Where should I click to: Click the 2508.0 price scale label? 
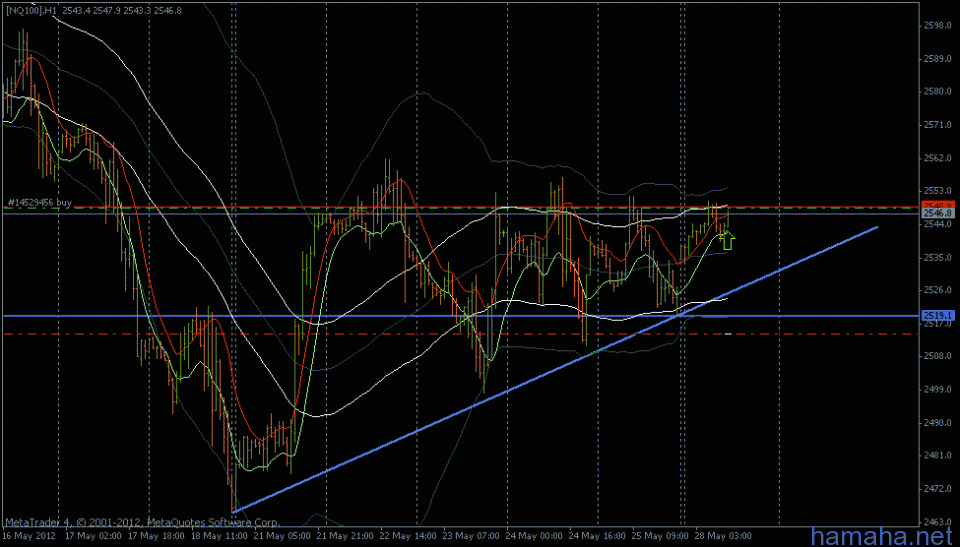tap(939, 356)
